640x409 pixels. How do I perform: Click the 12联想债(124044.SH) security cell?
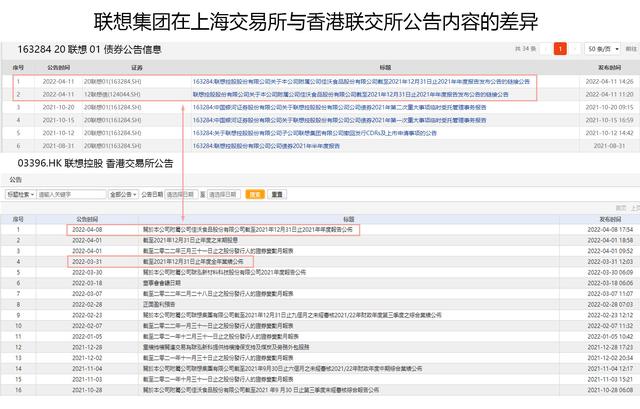pos(112,94)
